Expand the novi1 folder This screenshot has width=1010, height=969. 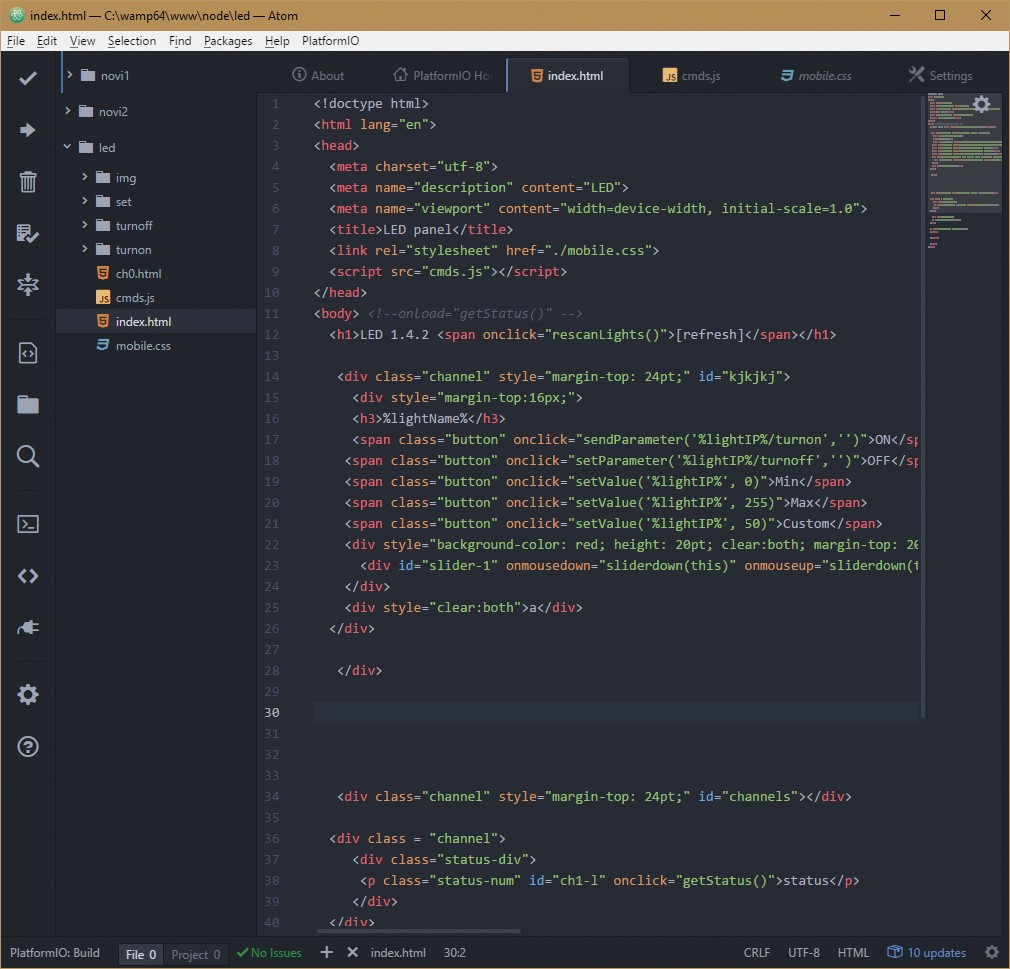[70, 75]
